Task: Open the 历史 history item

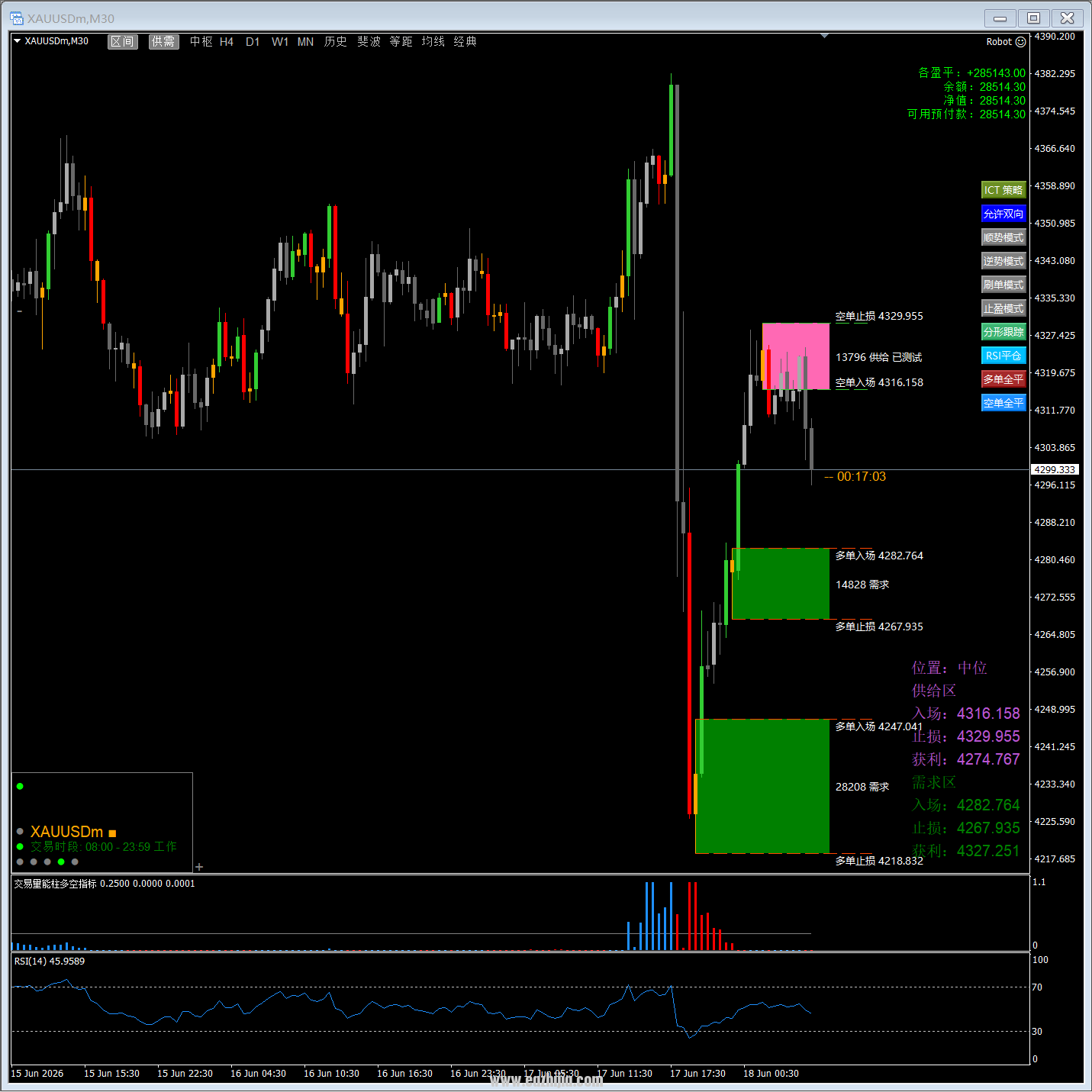Action: pyautogui.click(x=336, y=42)
